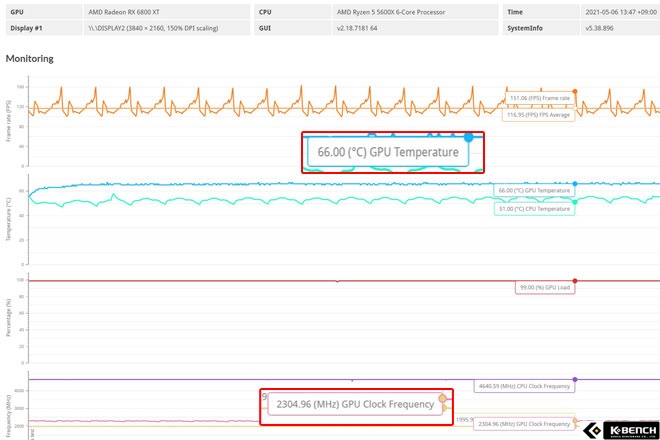Click the 'AMD Radeon RX 6800 XT' value
This screenshot has width=660, height=440.
124,12
